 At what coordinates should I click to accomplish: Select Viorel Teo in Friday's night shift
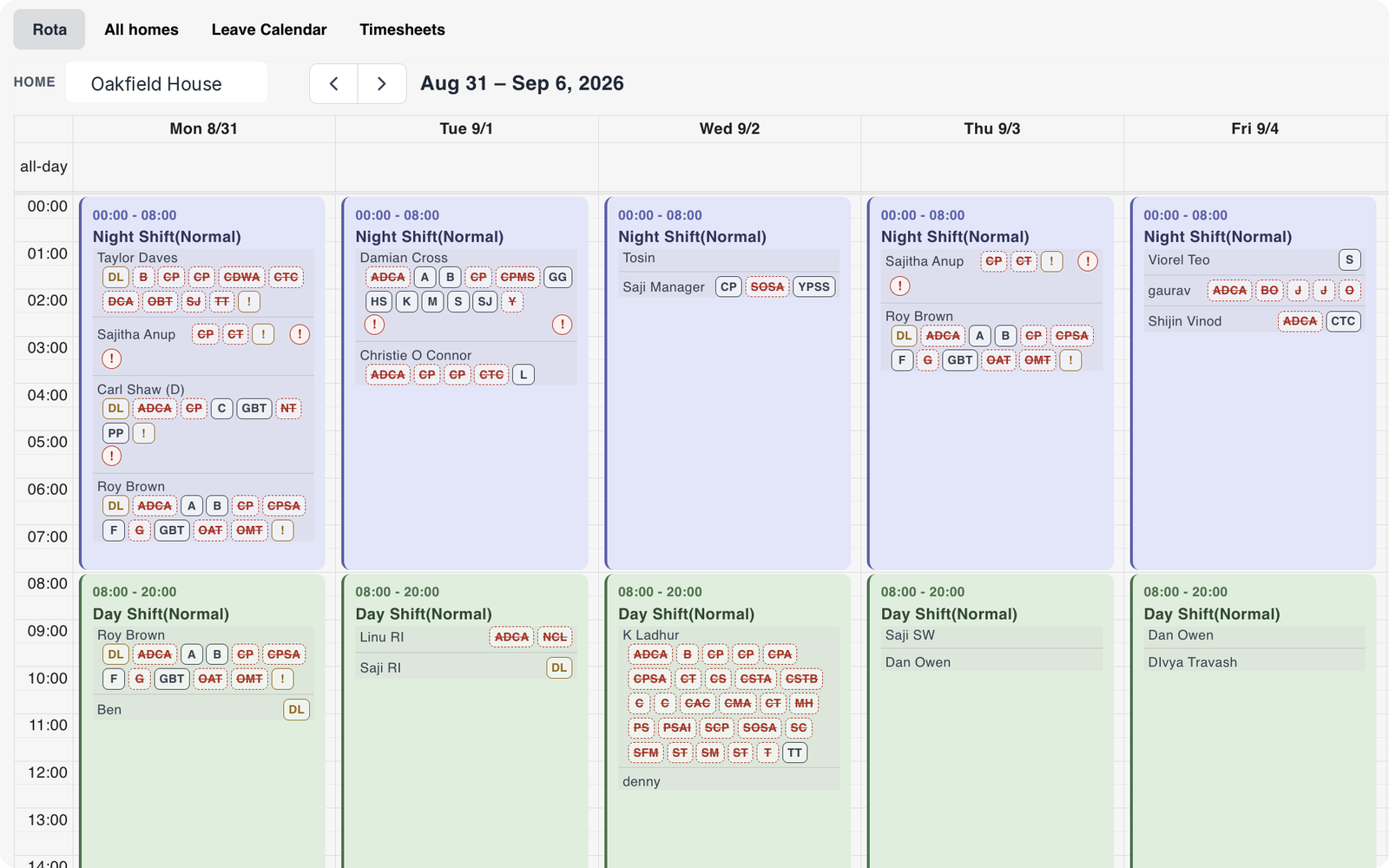click(x=1179, y=260)
